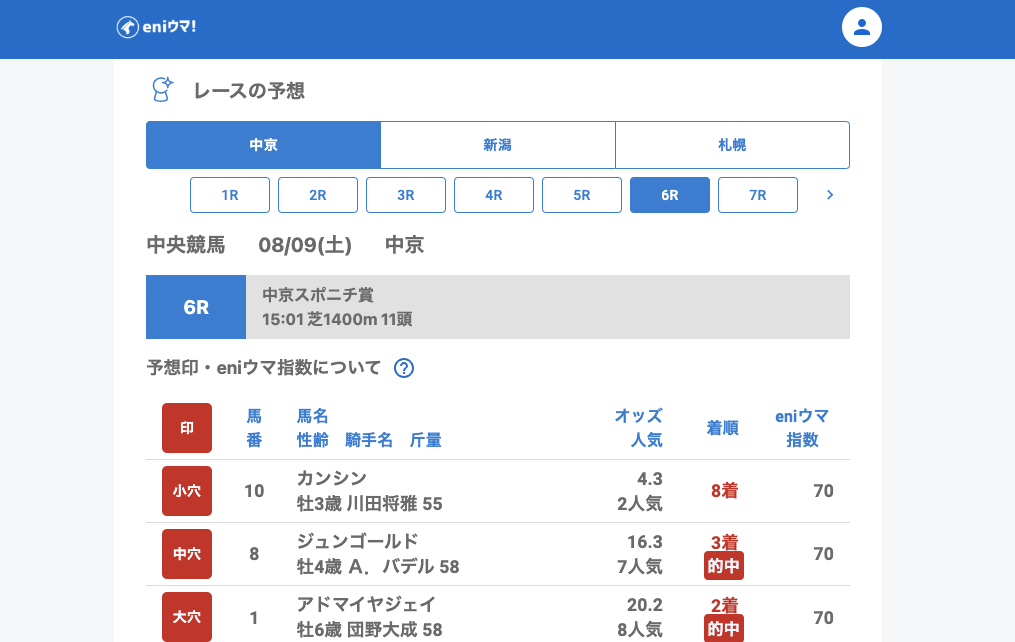Jump to race 7R
The height and width of the screenshot is (642, 1015).
click(758, 195)
